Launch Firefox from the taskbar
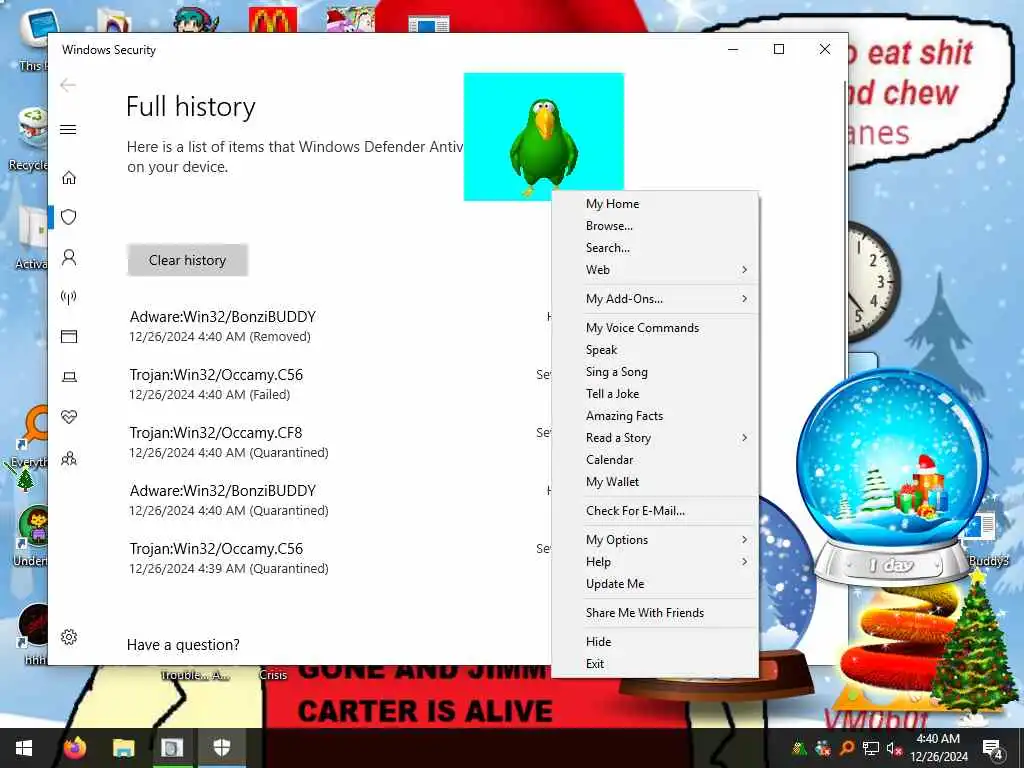The height and width of the screenshot is (768, 1024). (75, 747)
